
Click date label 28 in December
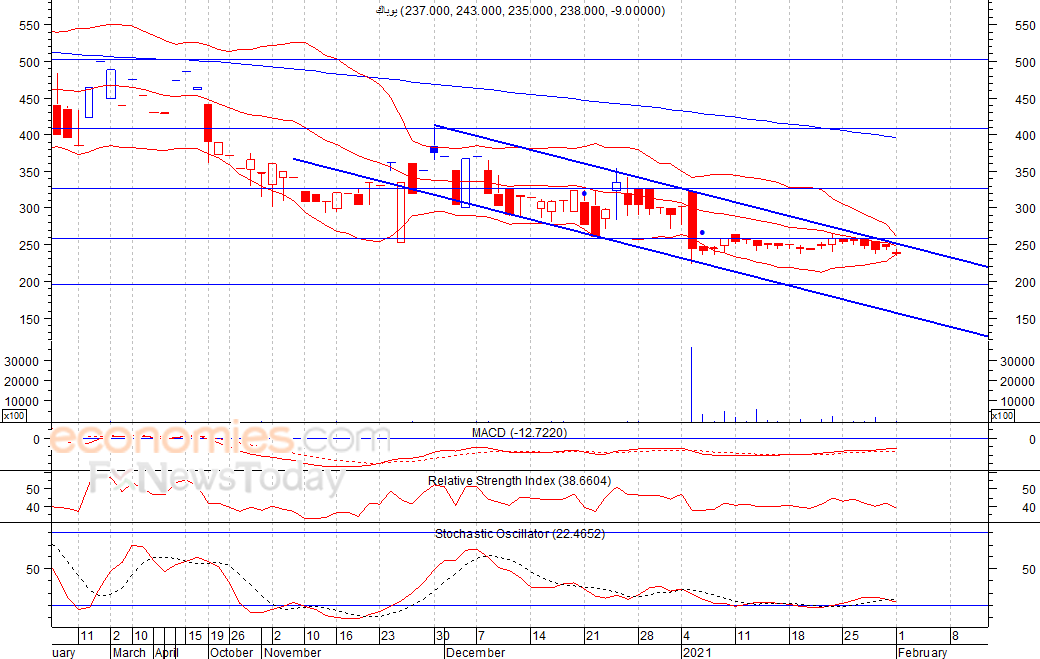coord(647,636)
